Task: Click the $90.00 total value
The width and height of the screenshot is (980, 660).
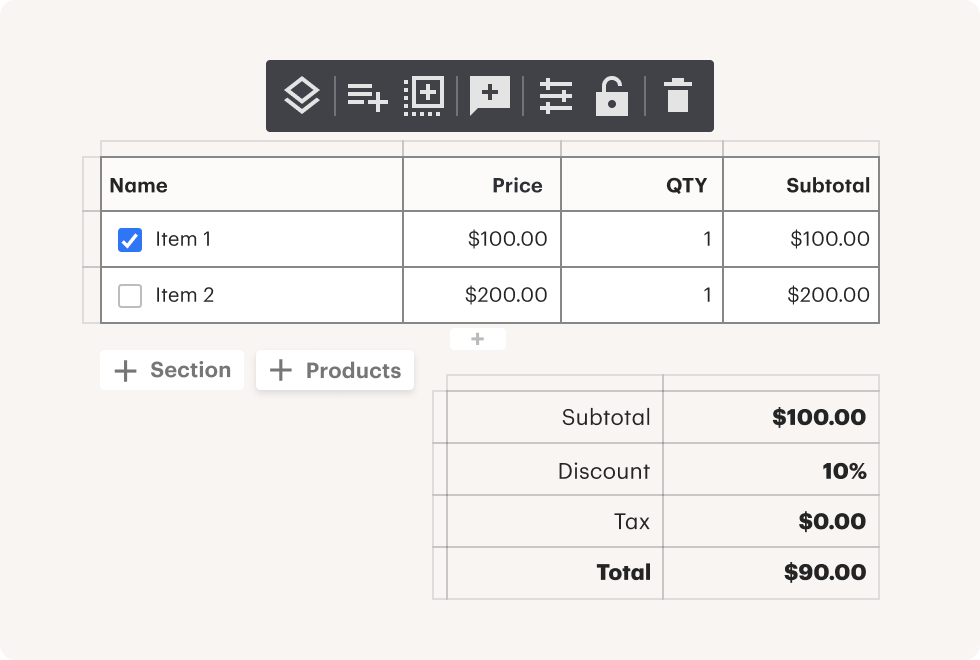Action: [825, 572]
